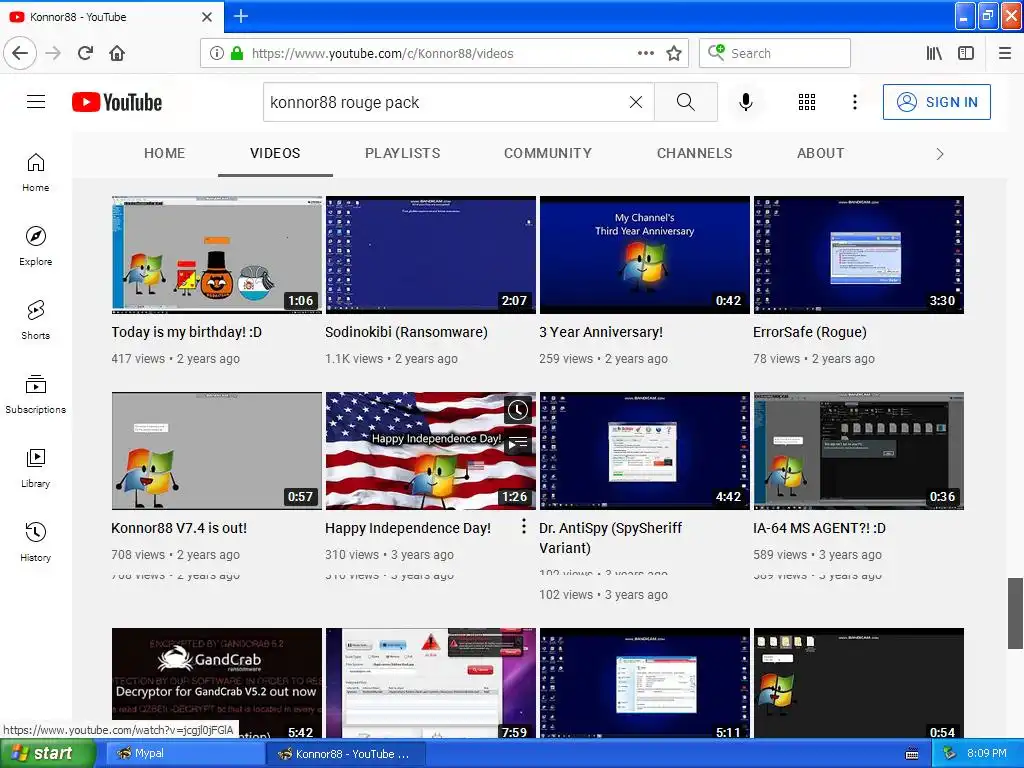Viewport: 1024px width, 768px height.
Task: Expand more channel tabs with right chevron
Action: (x=940, y=153)
